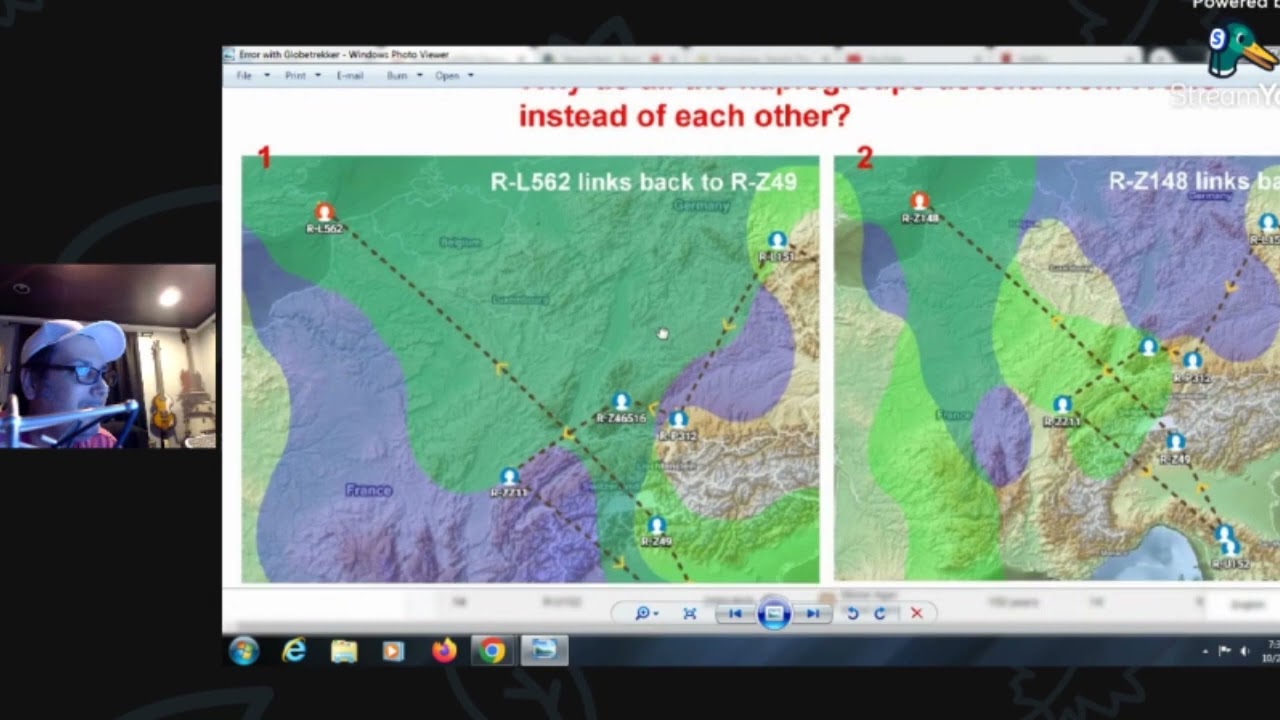Click the R-P312 marker on map 1

pos(678,420)
